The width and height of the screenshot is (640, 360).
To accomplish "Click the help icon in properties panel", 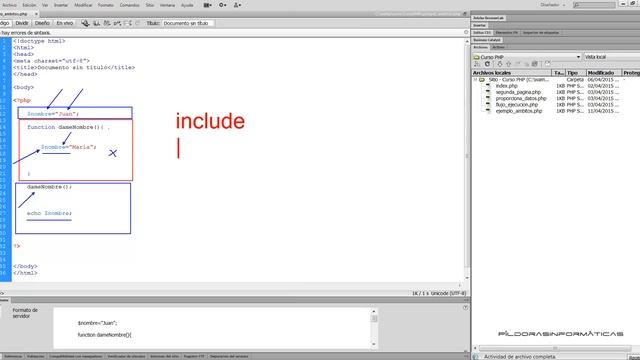I will [465, 308].
